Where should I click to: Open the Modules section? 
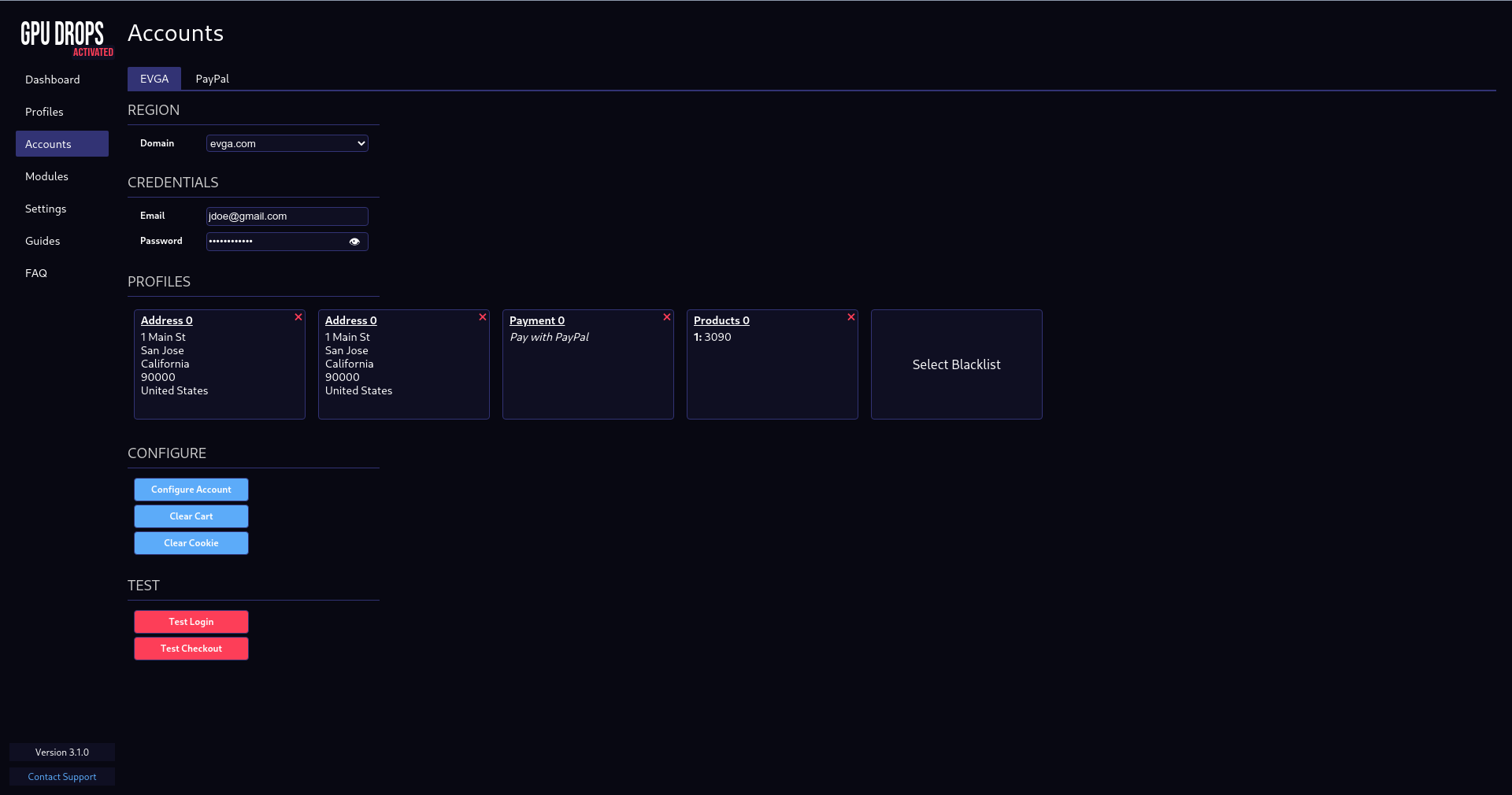pos(62,176)
